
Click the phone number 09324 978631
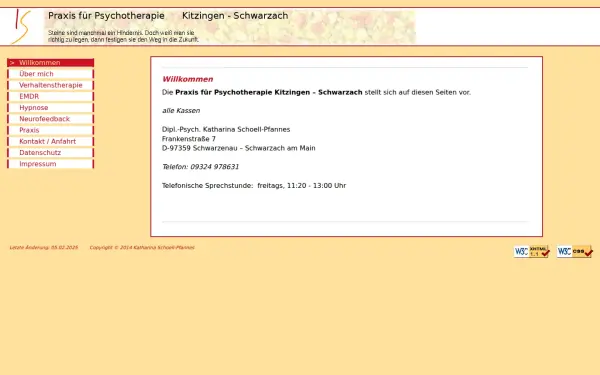pos(214,167)
